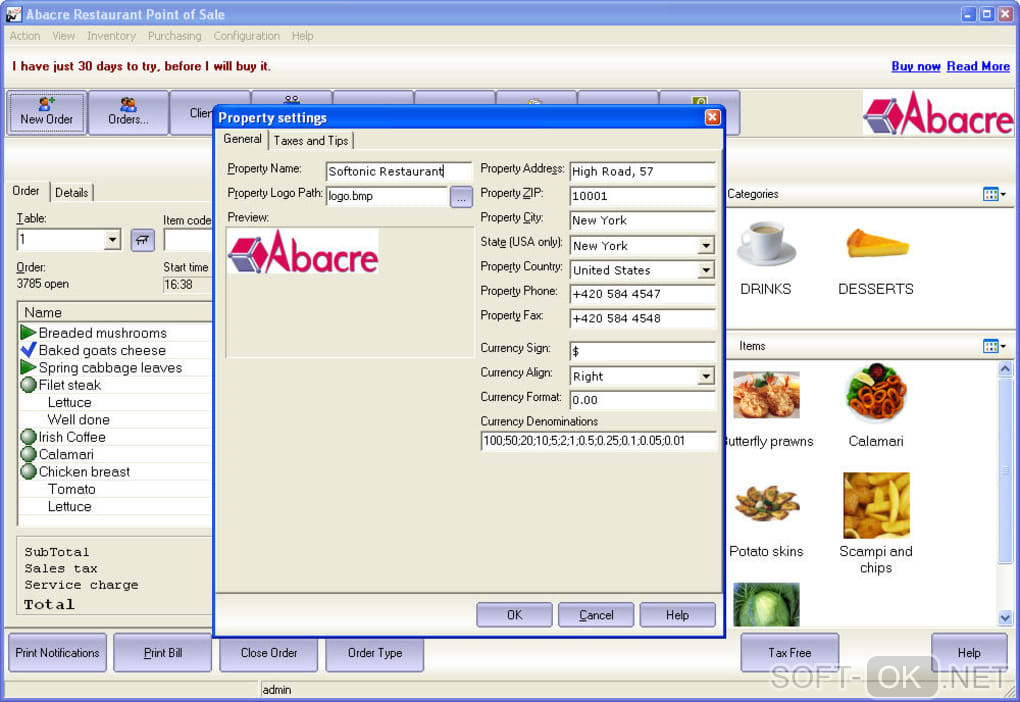
Task: Click green arrow beside Spring cabbage leaves
Action: click(28, 368)
